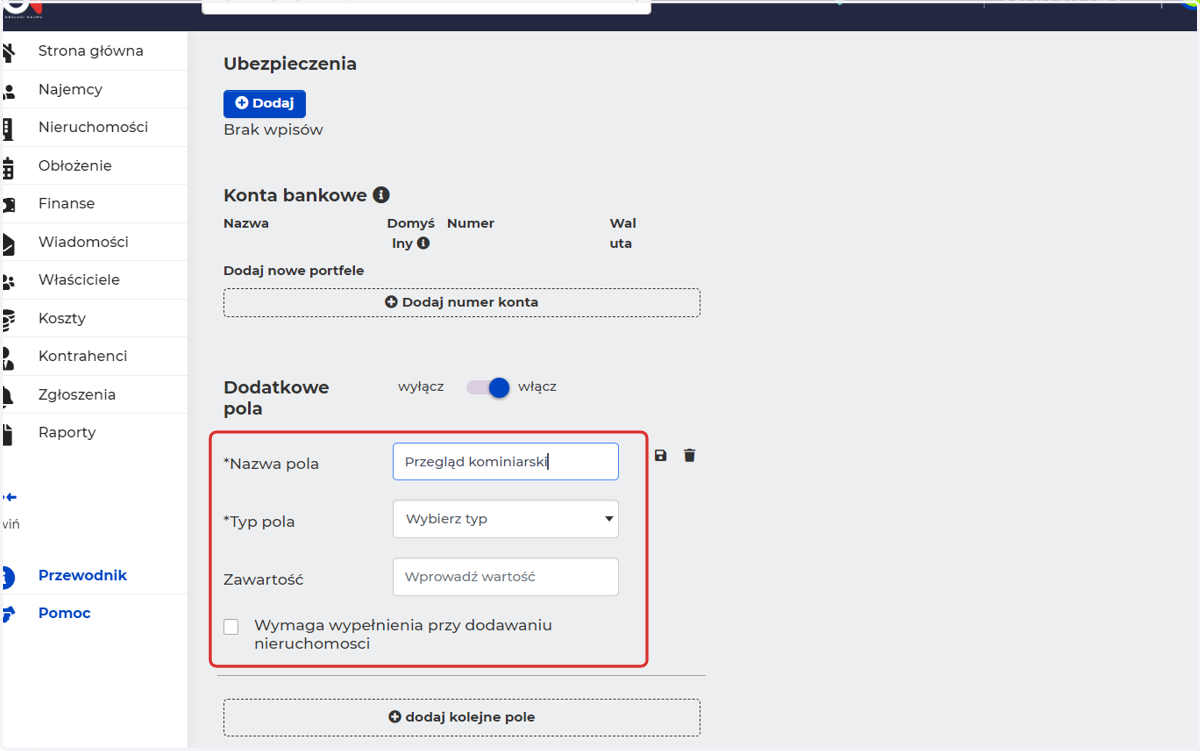Click the 'Dodatkowe pola' section heading
Screen dimensions: 1200x751
point(276,398)
